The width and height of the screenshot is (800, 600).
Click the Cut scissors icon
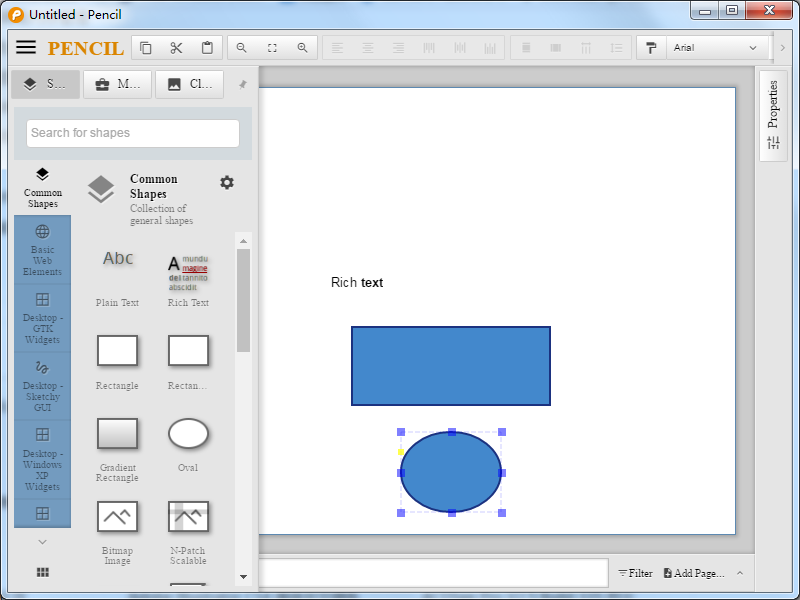coord(176,48)
